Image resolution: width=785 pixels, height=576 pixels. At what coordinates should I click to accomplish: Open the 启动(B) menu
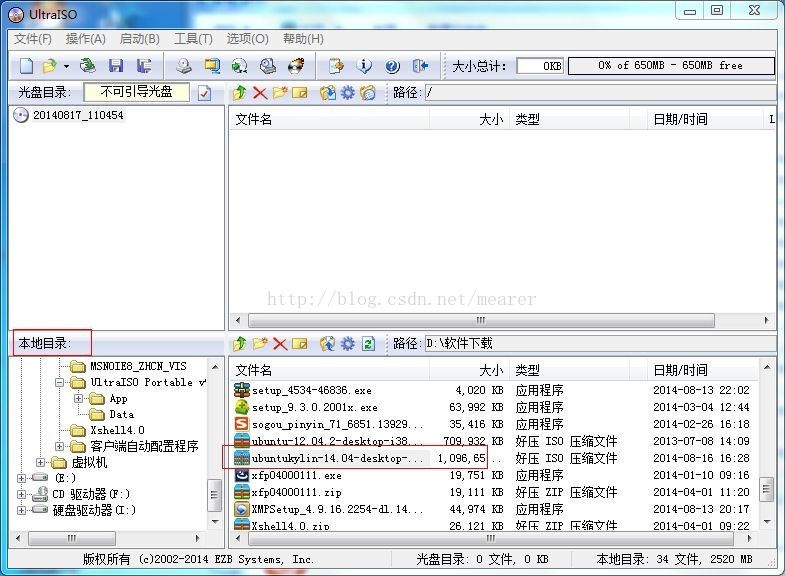pos(140,39)
